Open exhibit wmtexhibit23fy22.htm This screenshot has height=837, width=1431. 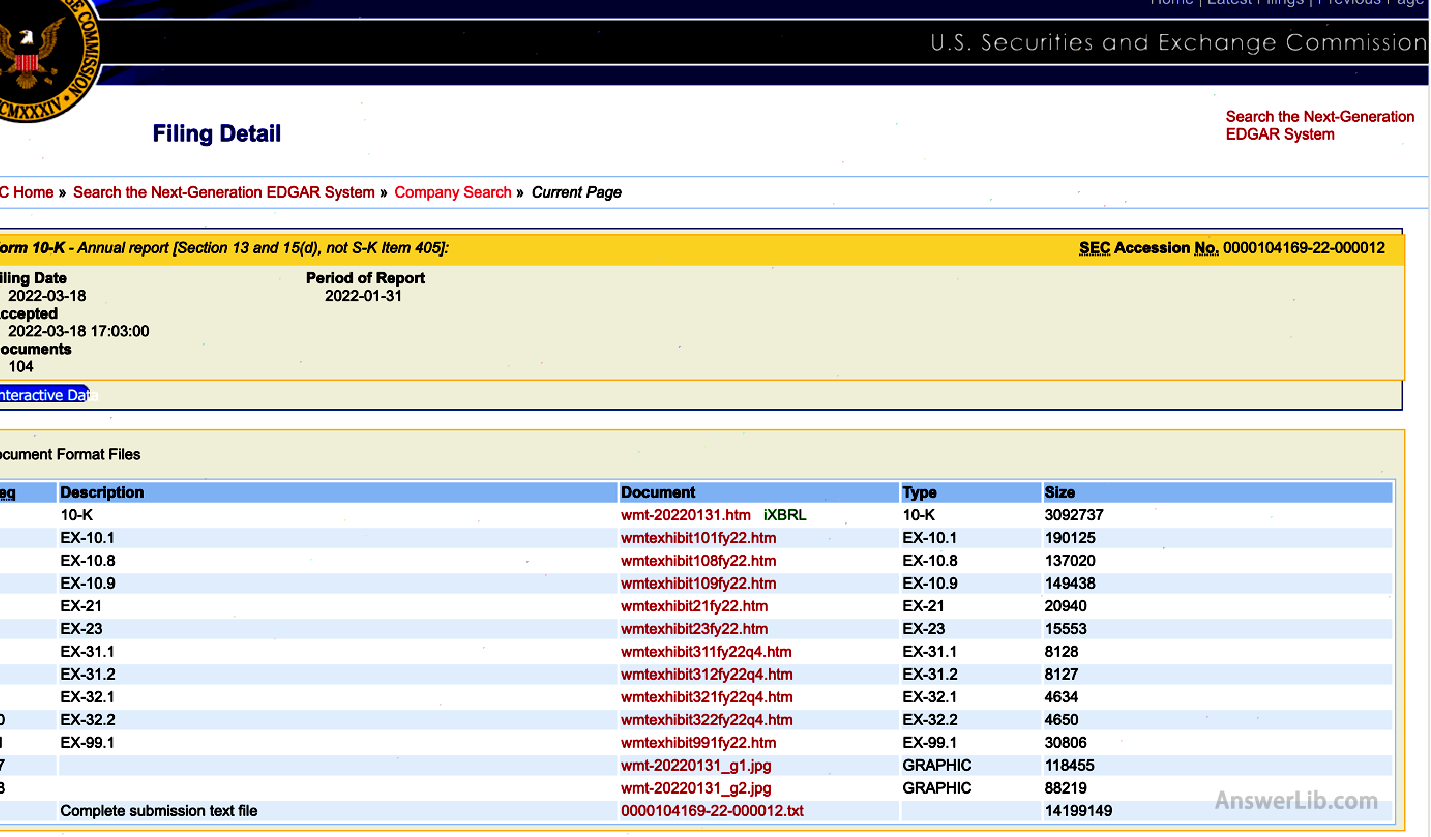[695, 629]
